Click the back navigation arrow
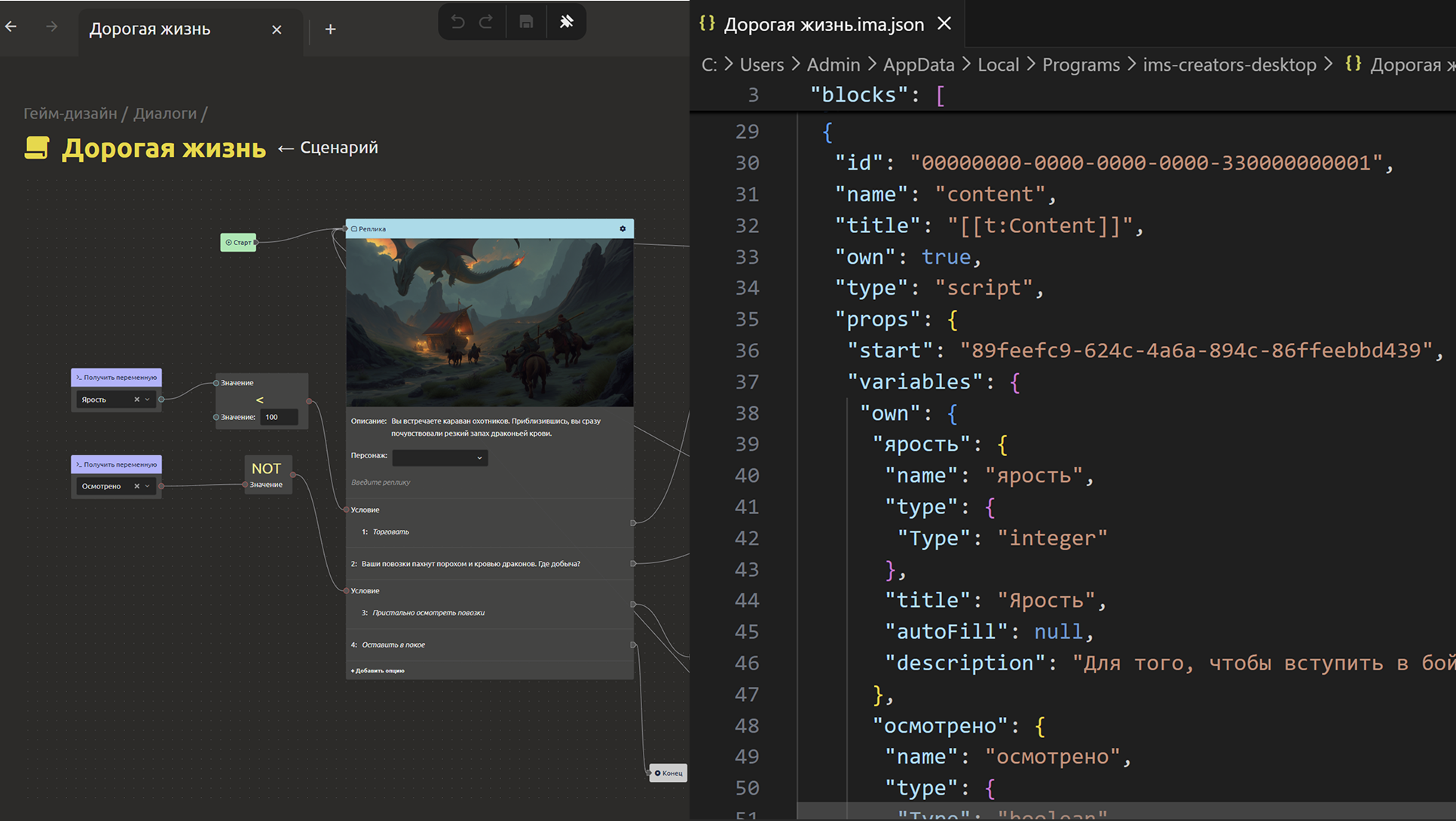Viewport: 1456px width, 821px height. pos(11,27)
